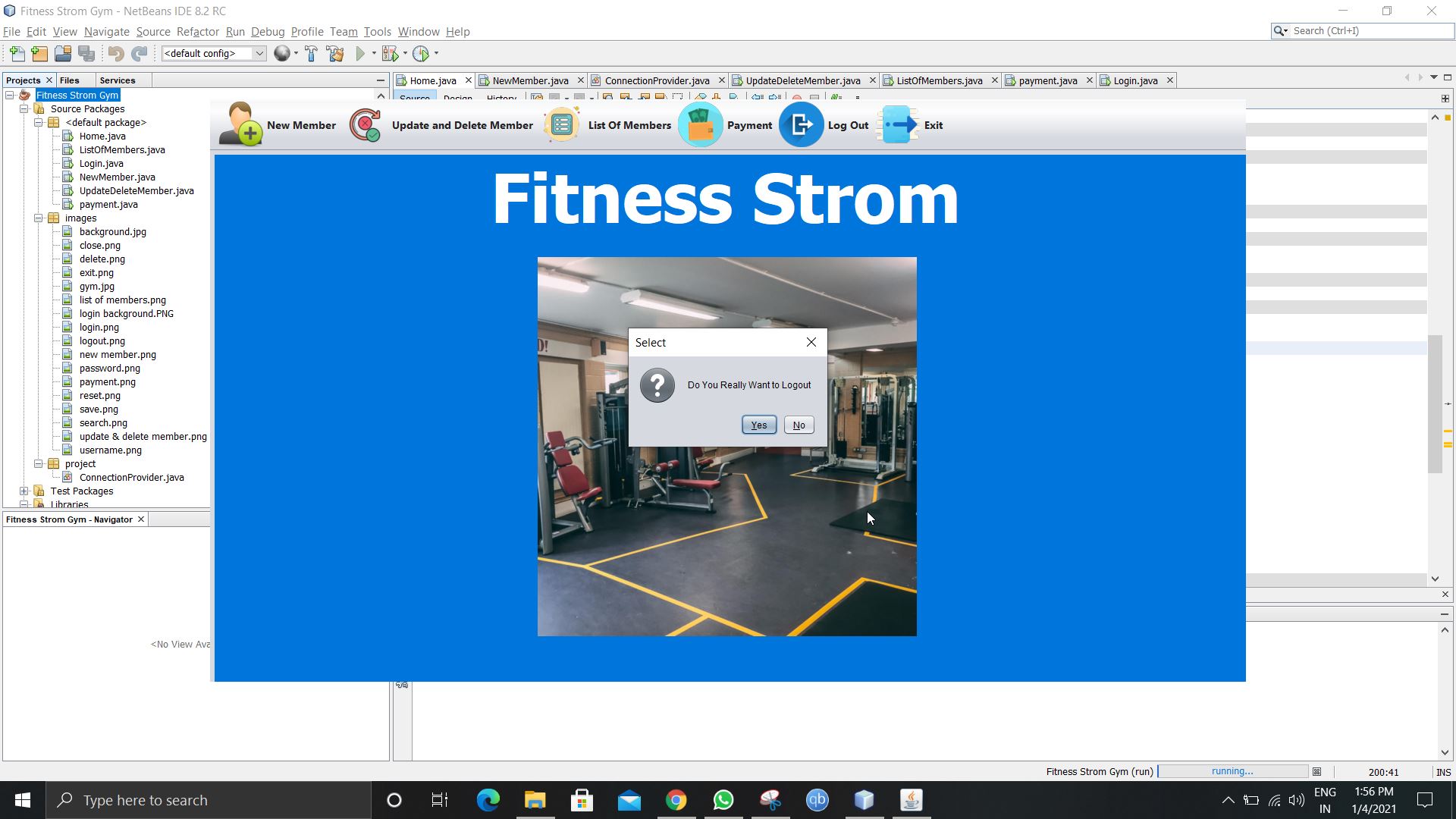Click the Payment wallet icon

700,125
